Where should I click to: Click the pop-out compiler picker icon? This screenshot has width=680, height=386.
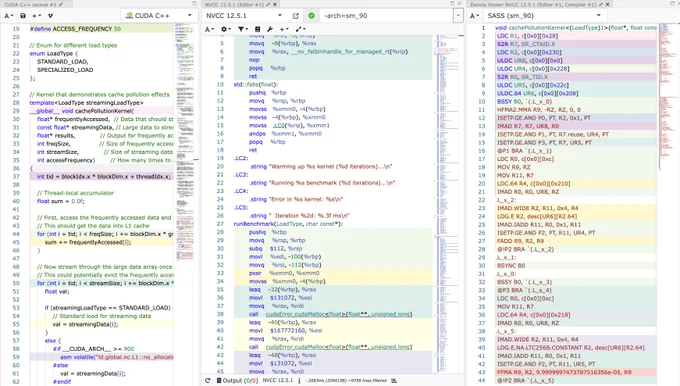[x=296, y=16]
